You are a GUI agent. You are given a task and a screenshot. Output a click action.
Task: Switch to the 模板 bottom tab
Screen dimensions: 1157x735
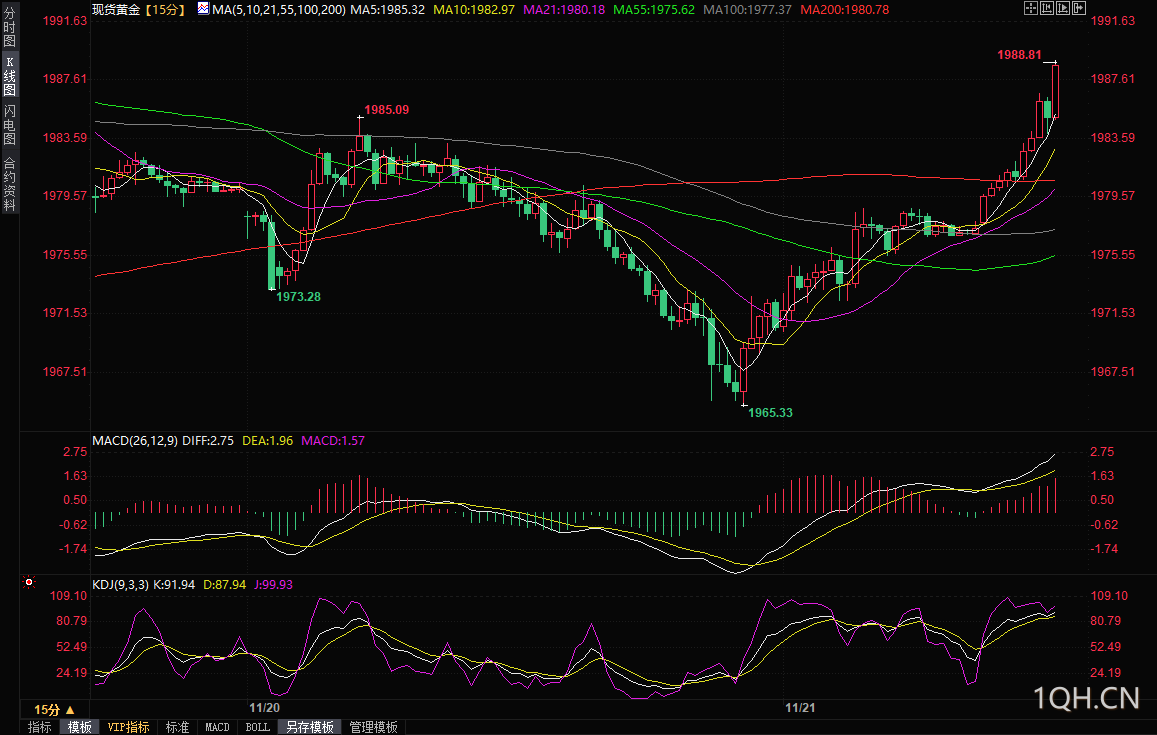coord(79,727)
